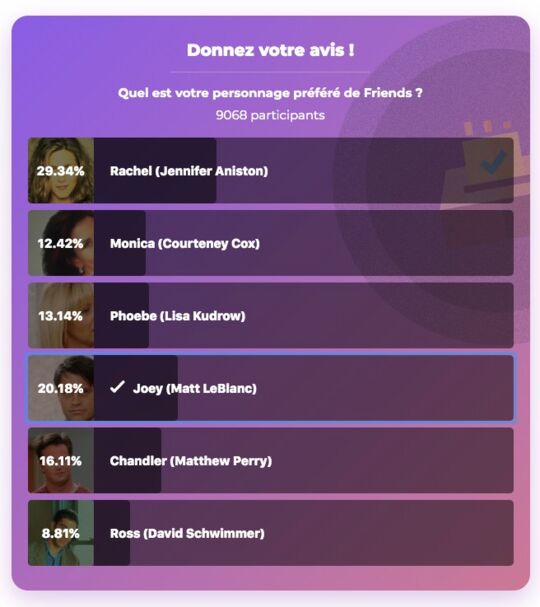This screenshot has width=540, height=607.
Task: Click the 'Donnez votre avis !' heading
Action: [x=270, y=50]
